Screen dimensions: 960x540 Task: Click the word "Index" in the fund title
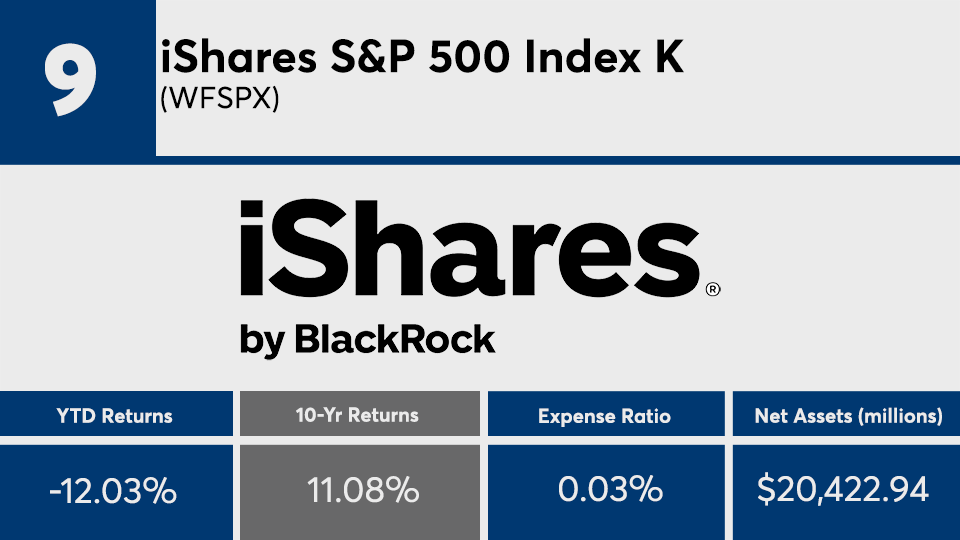578,59
